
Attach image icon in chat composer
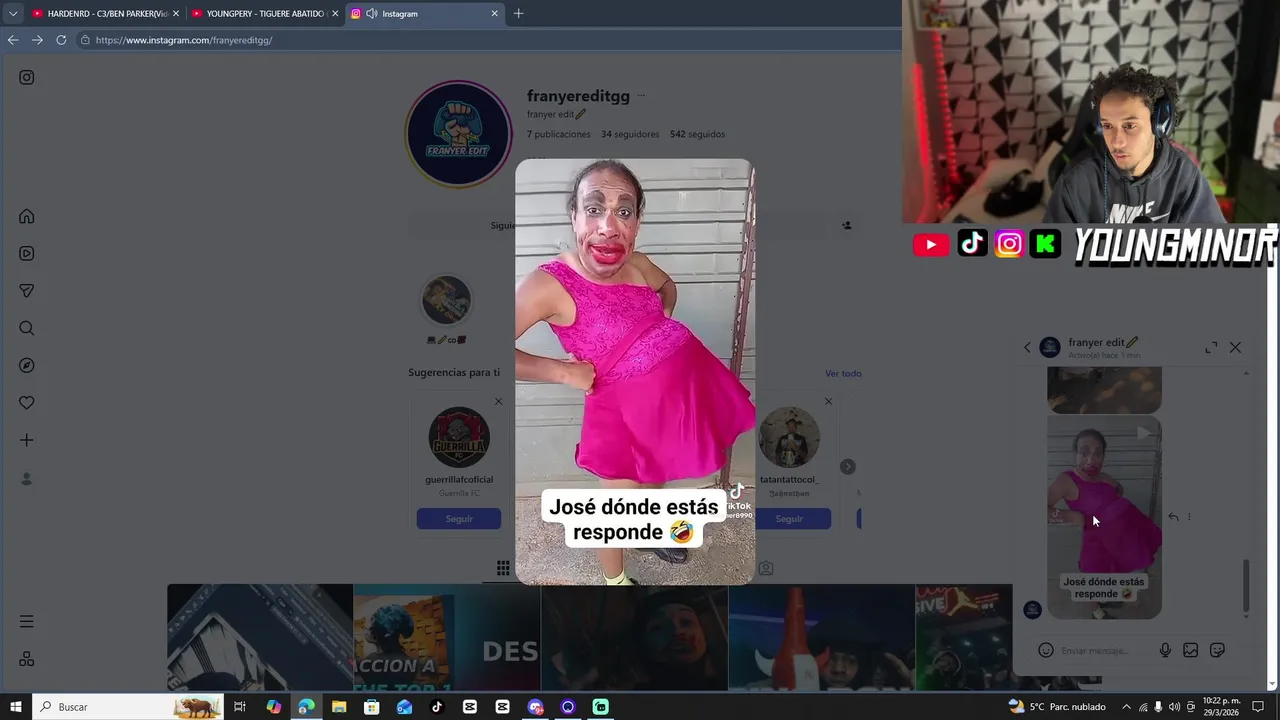(x=1190, y=650)
